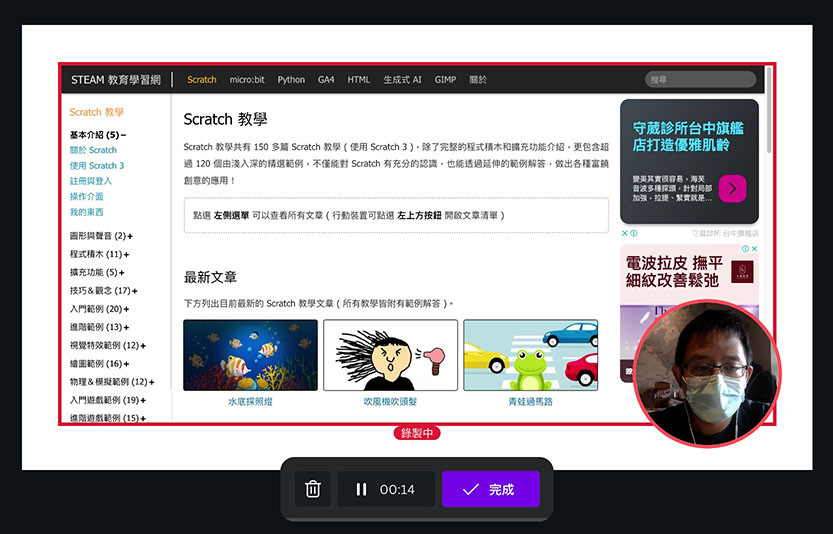Open the GIMP nav item

click(445, 80)
